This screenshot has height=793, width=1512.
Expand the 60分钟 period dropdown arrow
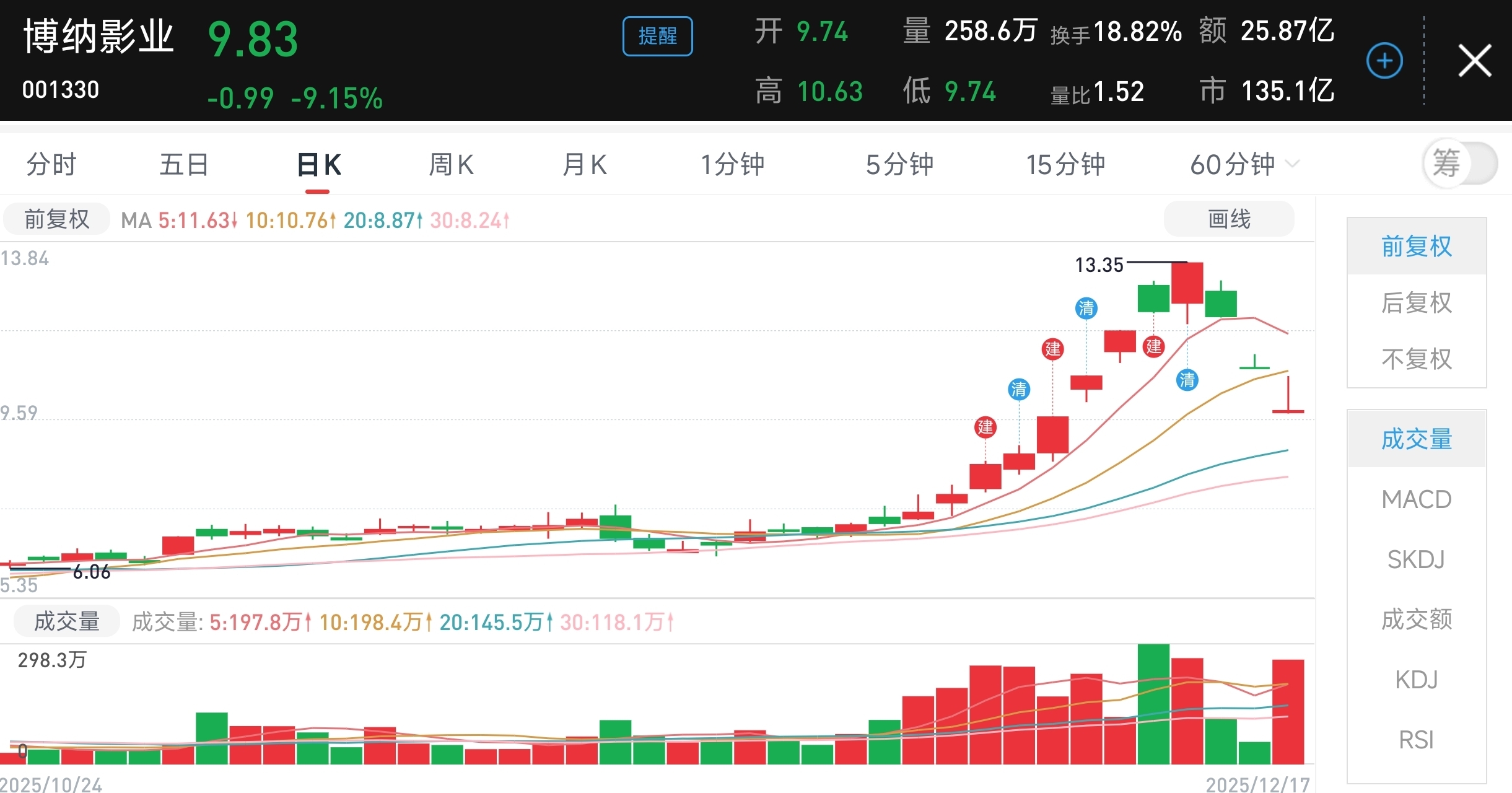pos(1292,164)
